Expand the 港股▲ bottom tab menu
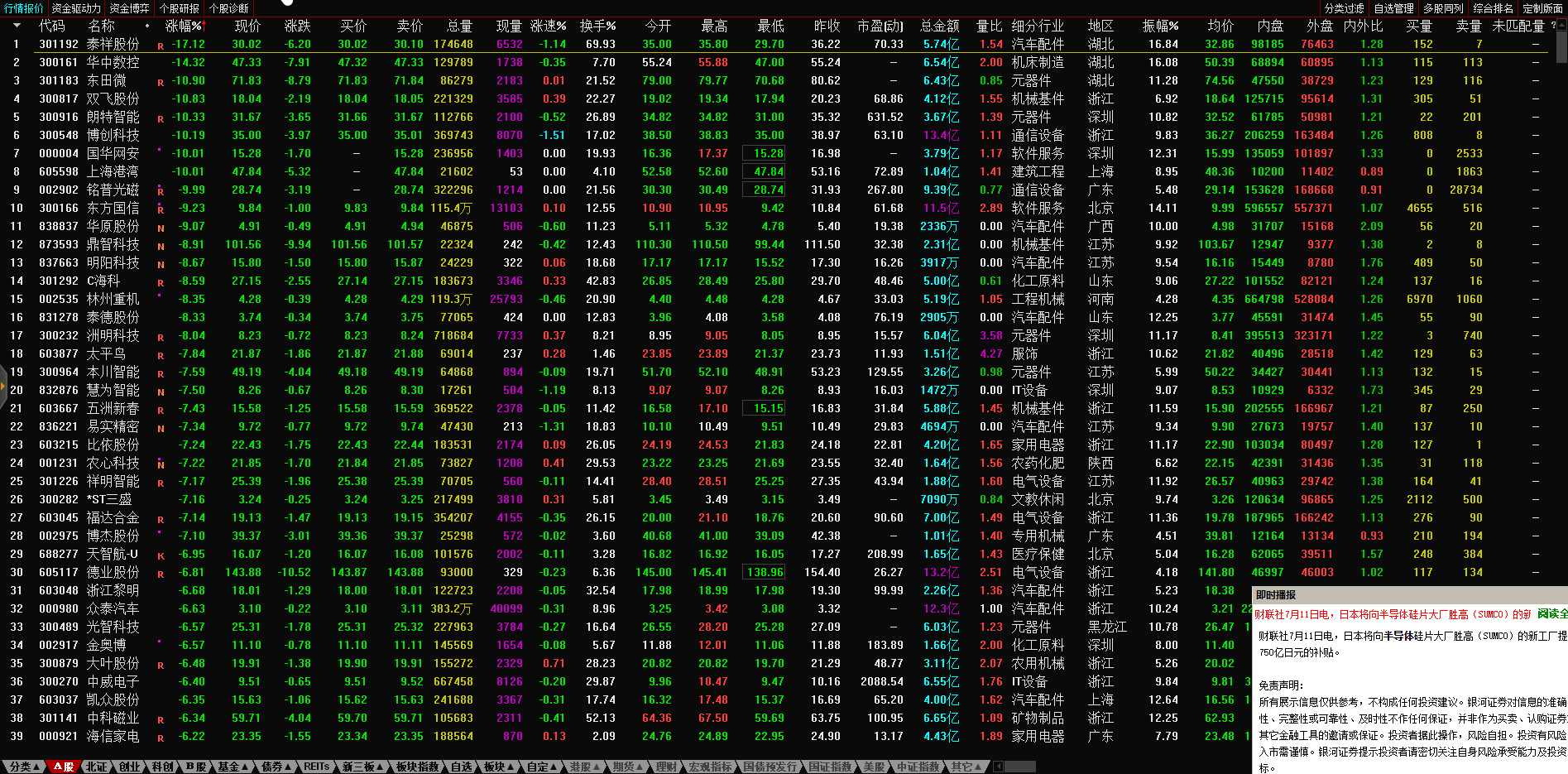Screen dimensions: 1568x774 (x=586, y=767)
